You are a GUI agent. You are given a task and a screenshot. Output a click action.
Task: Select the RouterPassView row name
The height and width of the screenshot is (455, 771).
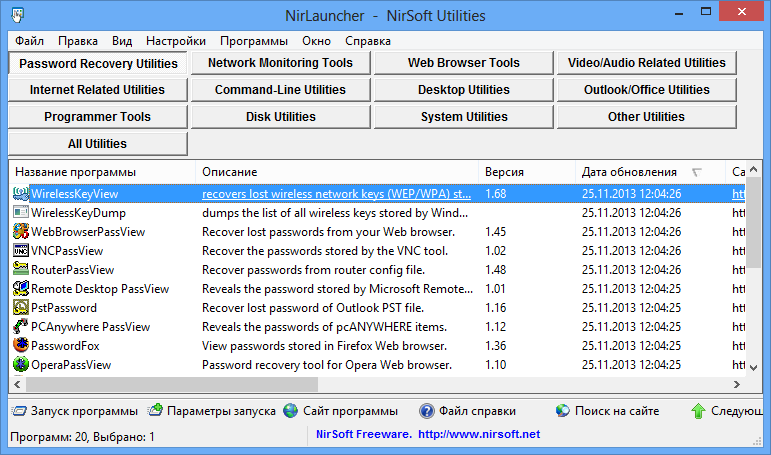72,270
